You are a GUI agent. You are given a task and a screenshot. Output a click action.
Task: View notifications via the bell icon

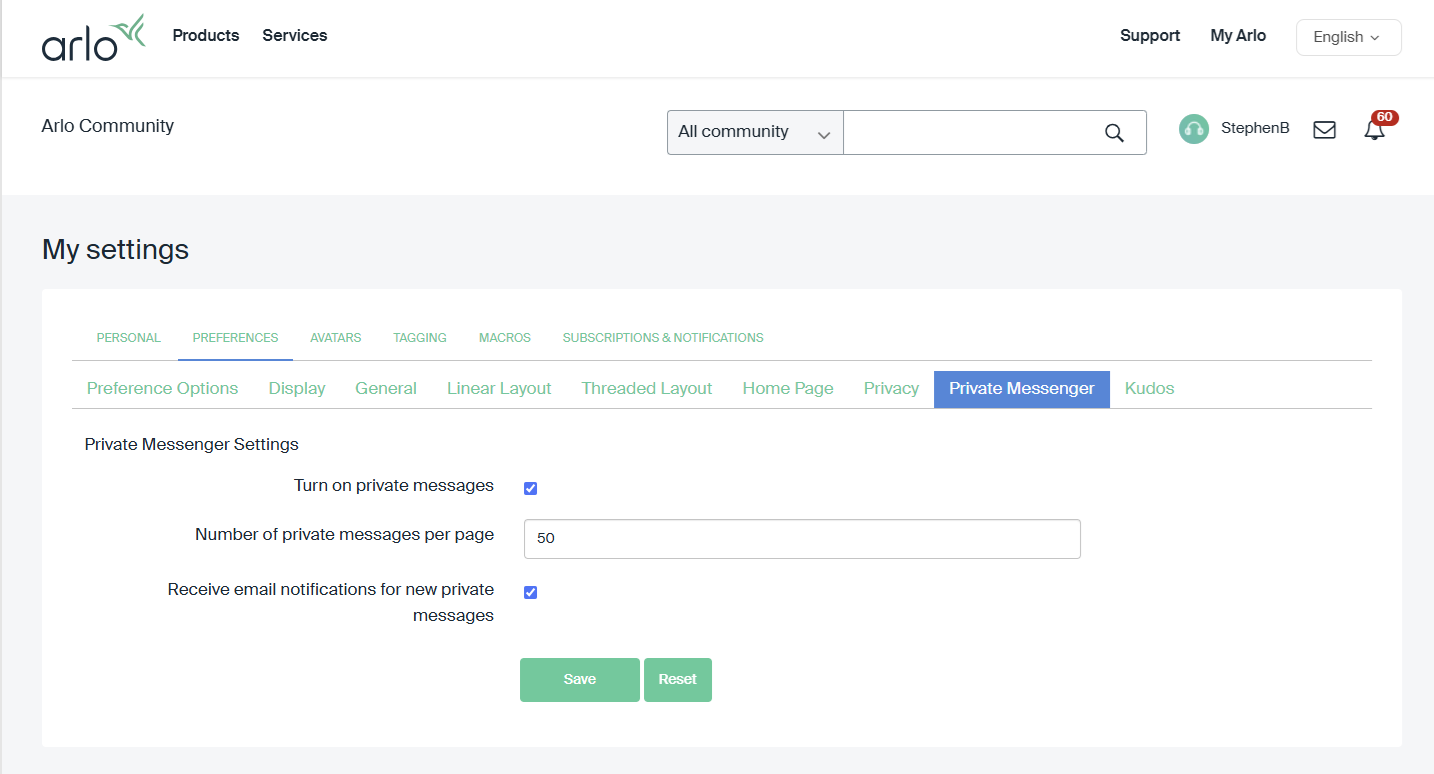(x=1374, y=129)
